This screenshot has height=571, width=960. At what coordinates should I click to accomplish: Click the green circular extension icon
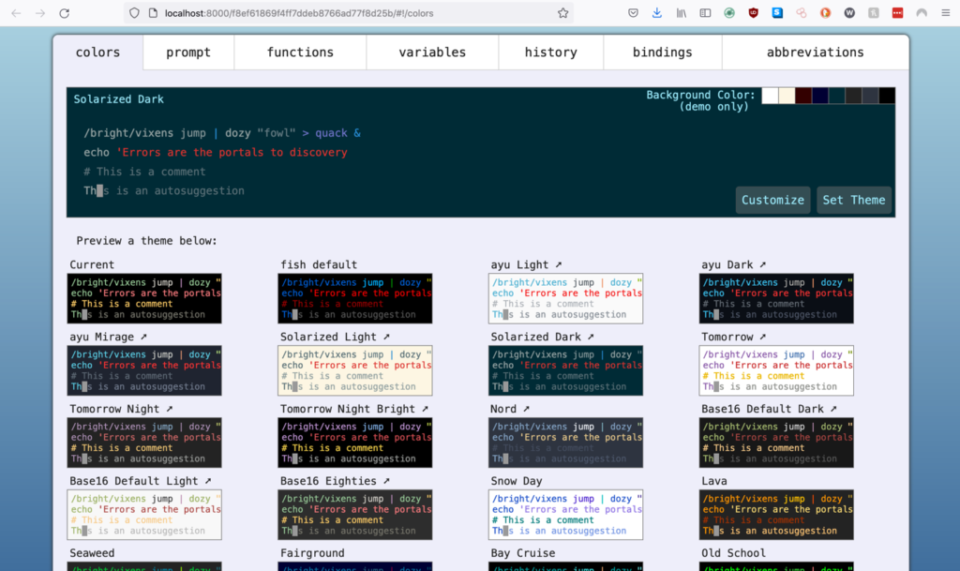coord(729,13)
